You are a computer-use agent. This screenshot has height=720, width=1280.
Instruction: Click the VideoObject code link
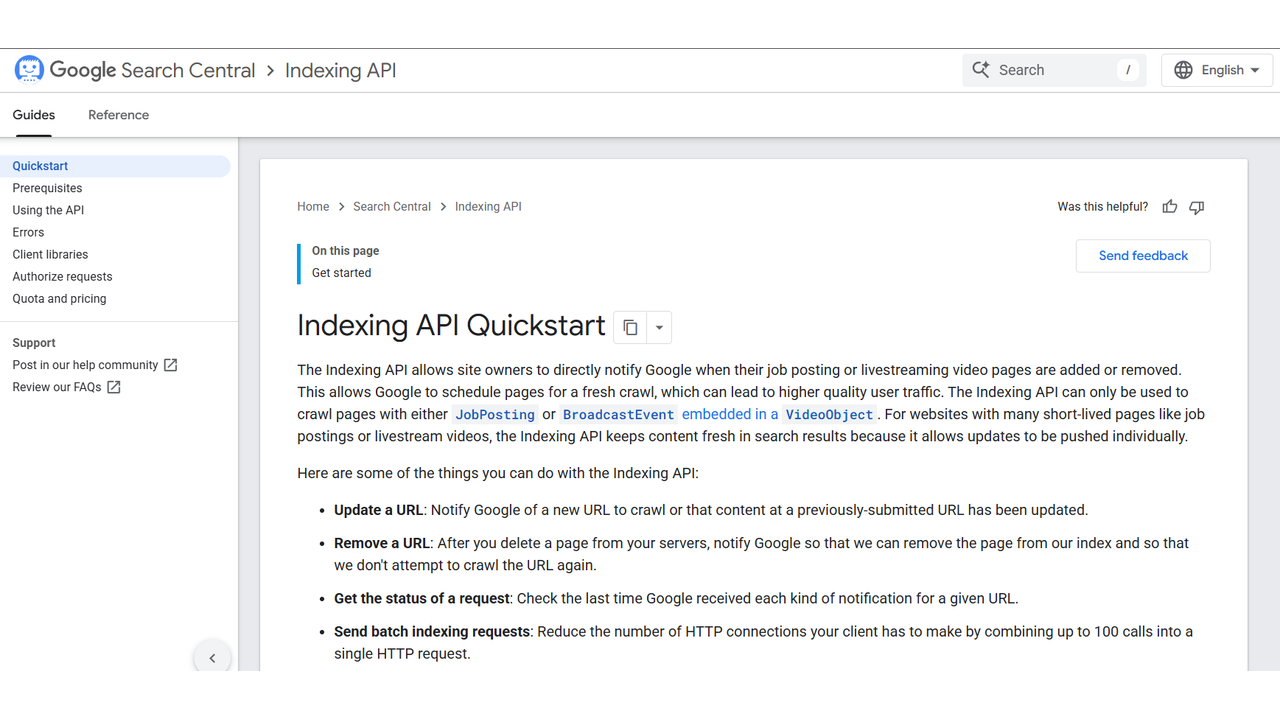(x=829, y=414)
